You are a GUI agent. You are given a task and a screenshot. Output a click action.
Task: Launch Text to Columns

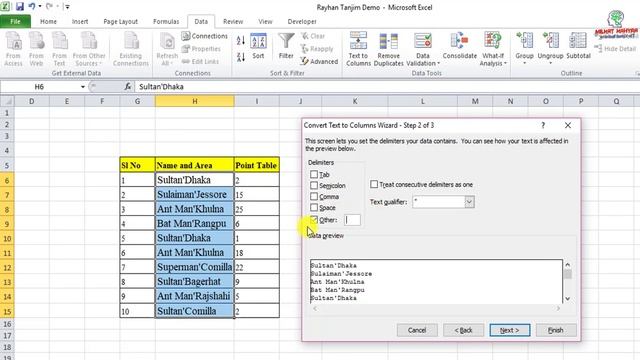[358, 49]
